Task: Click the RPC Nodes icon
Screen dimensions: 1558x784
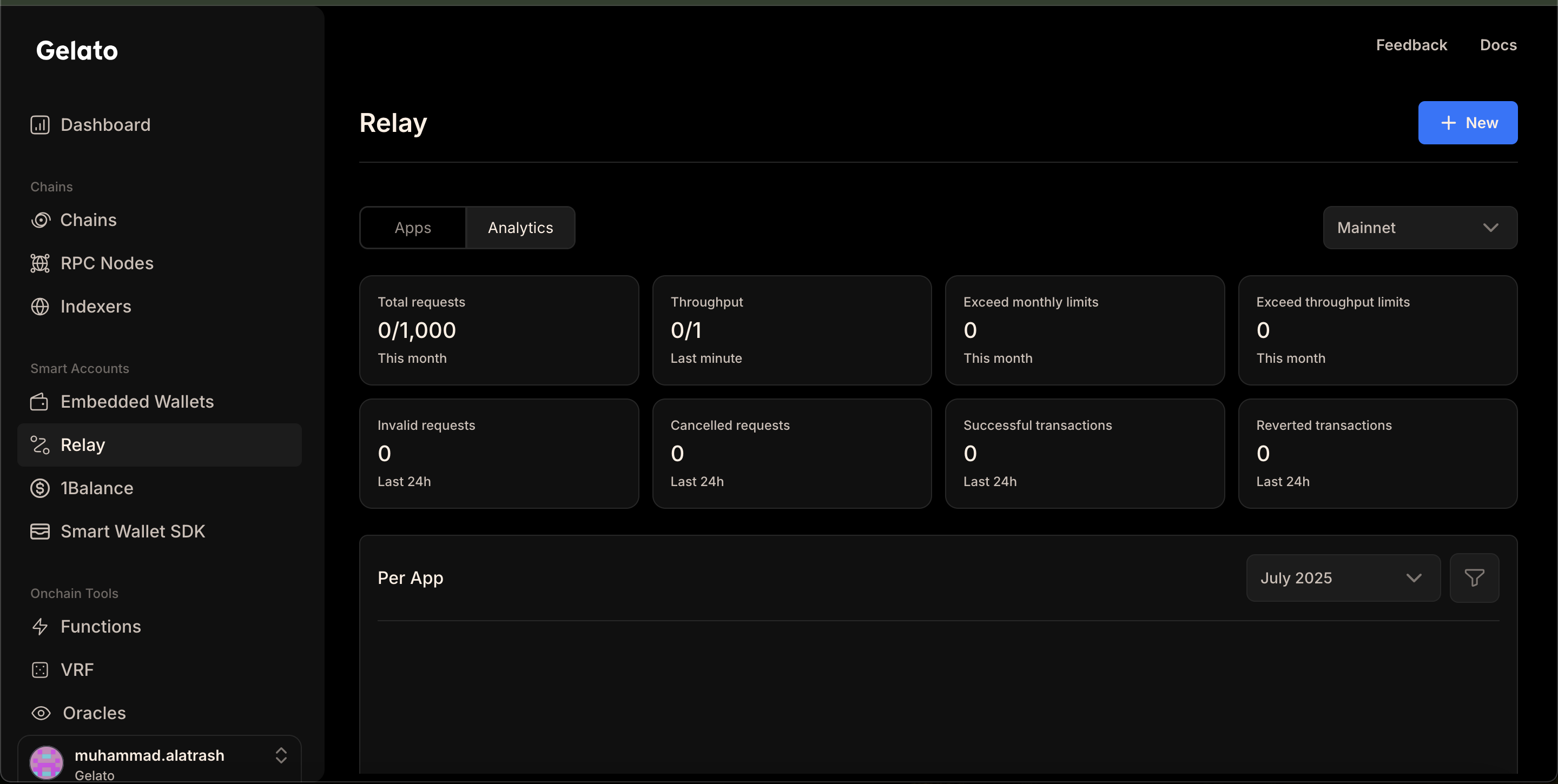Action: pyautogui.click(x=40, y=263)
